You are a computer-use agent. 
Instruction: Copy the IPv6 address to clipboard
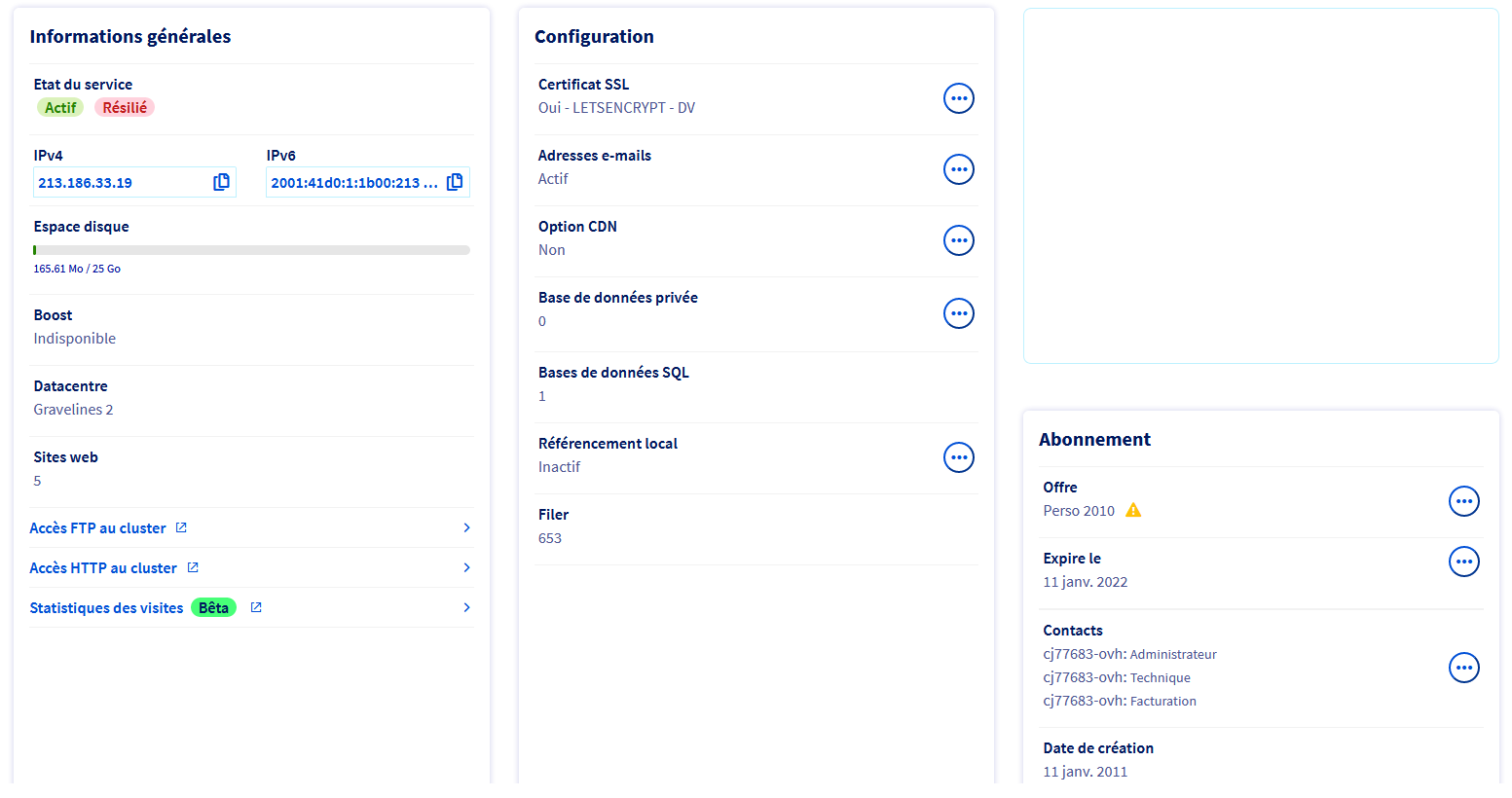coord(455,182)
